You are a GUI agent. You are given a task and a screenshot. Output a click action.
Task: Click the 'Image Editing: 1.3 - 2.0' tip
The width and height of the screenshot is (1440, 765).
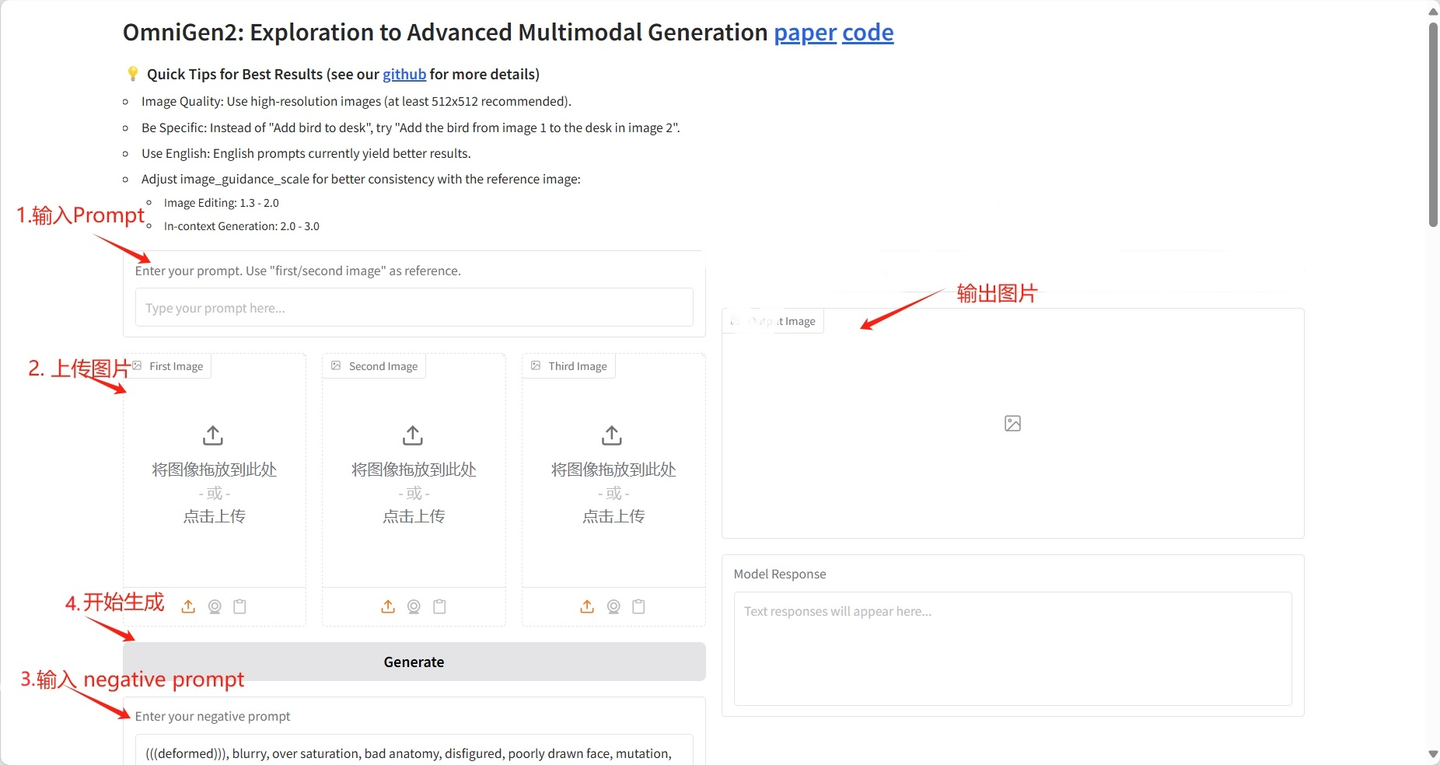(221, 203)
